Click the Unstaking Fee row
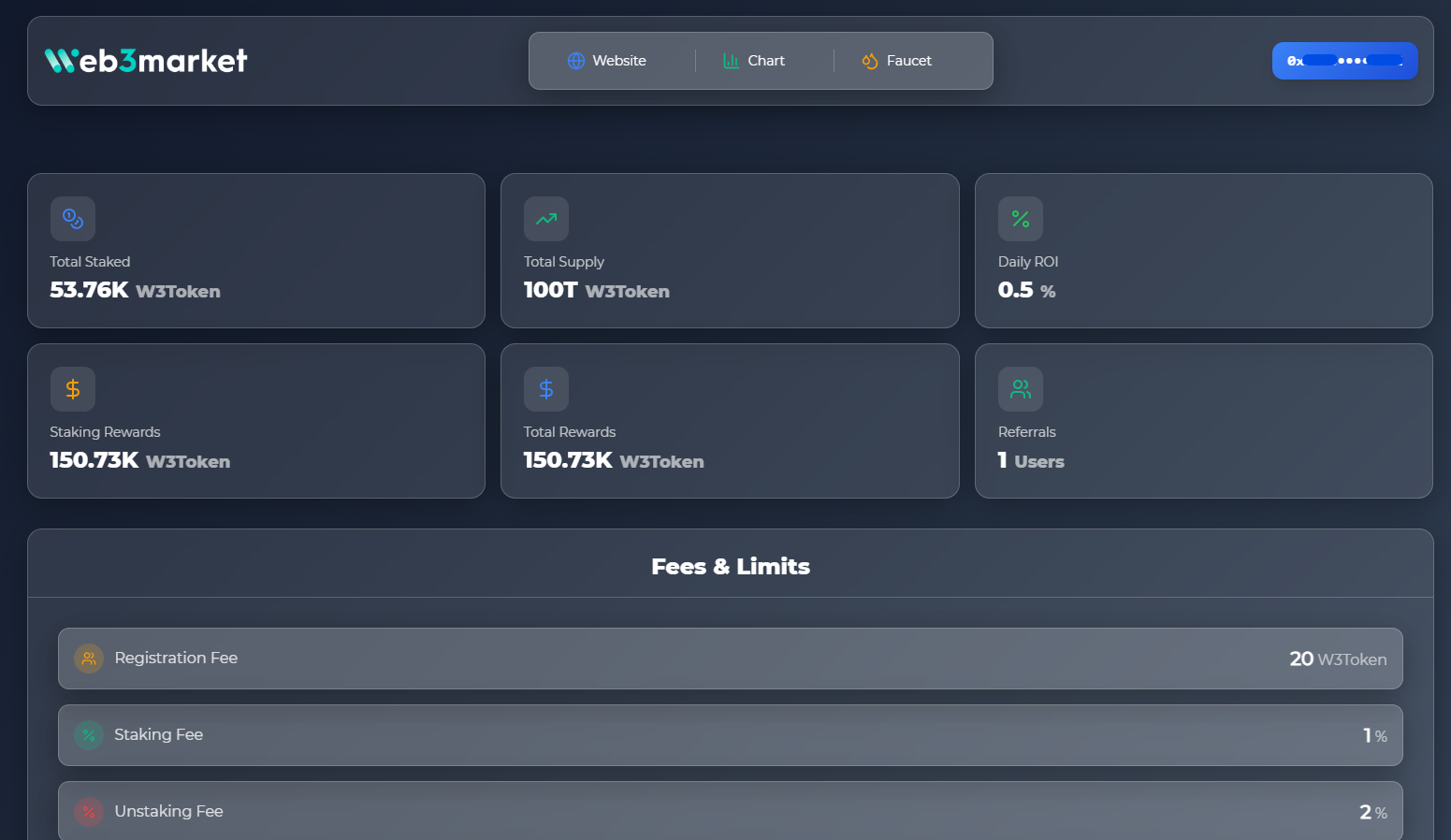Viewport: 1451px width, 840px height. [x=731, y=810]
